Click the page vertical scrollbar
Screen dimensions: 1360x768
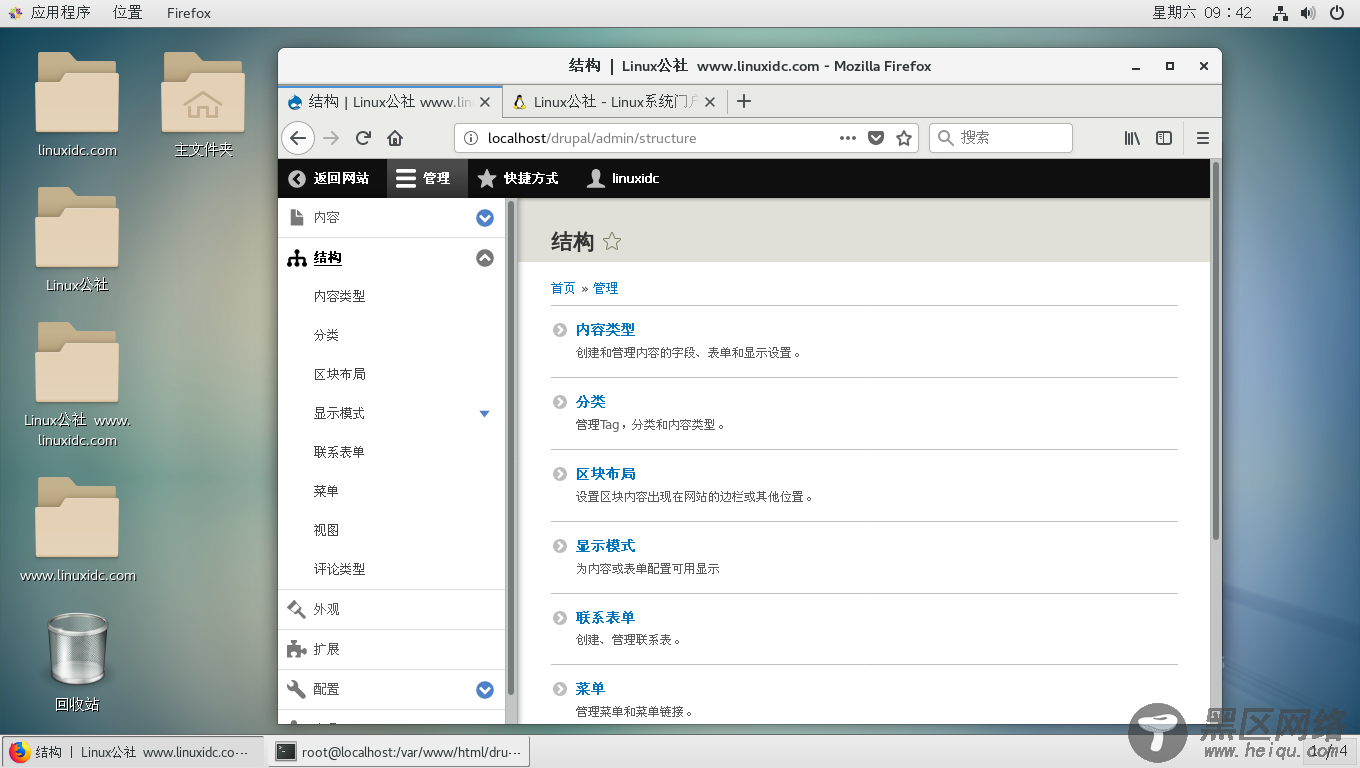point(1216,350)
